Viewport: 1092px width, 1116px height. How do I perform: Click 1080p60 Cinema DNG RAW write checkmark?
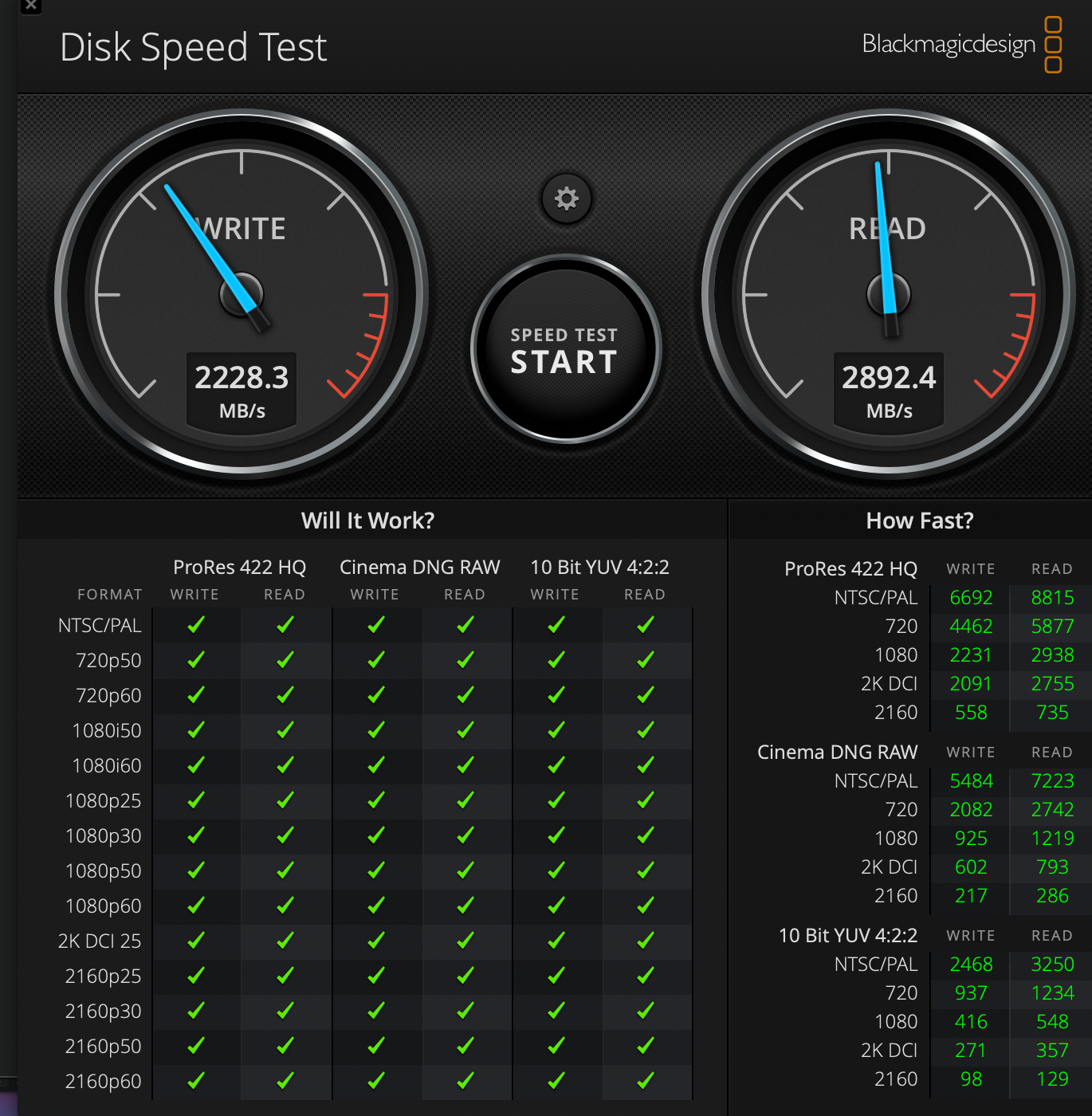coord(376,906)
